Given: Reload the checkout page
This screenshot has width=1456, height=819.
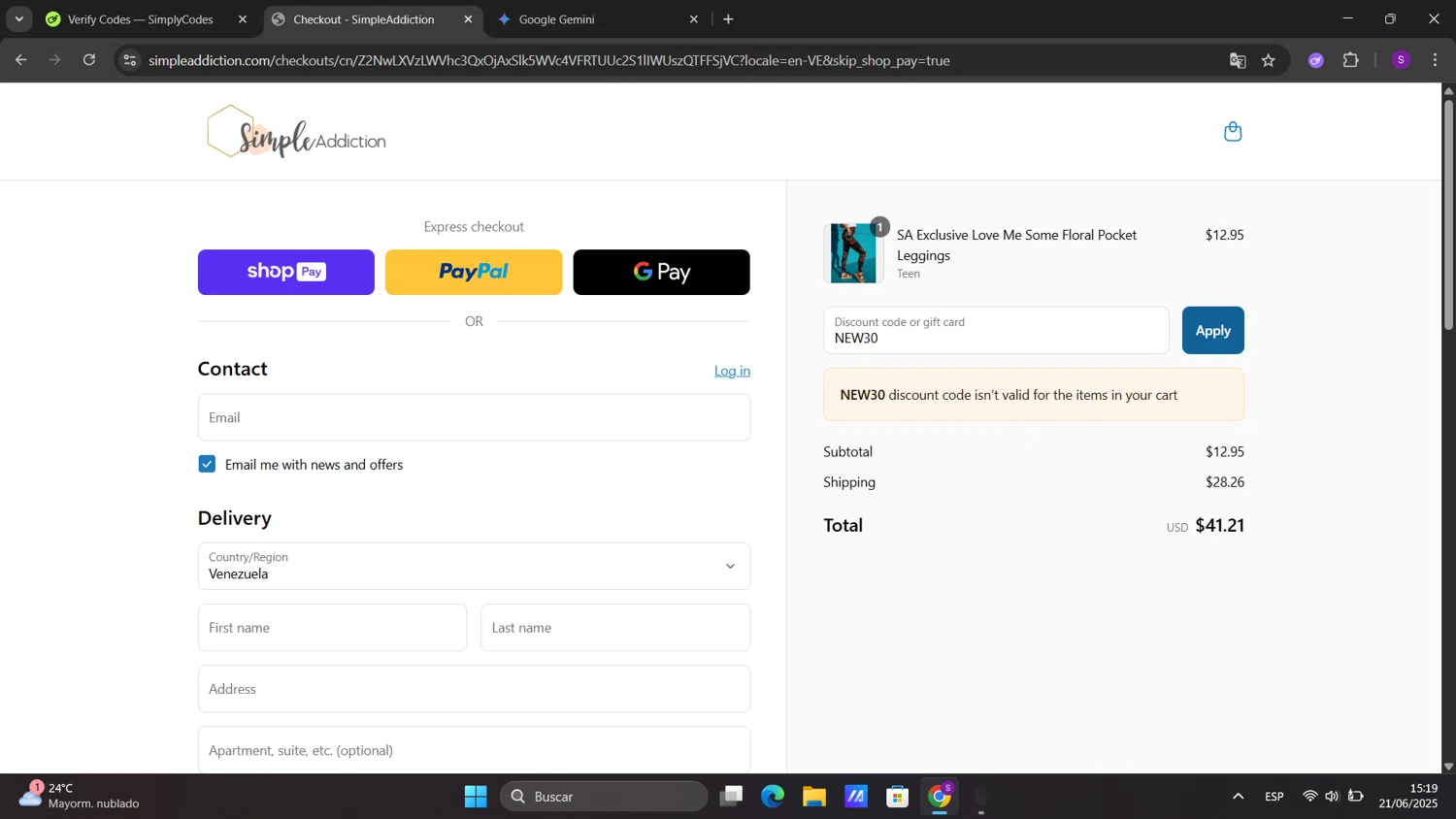Looking at the screenshot, I should click(x=89, y=60).
